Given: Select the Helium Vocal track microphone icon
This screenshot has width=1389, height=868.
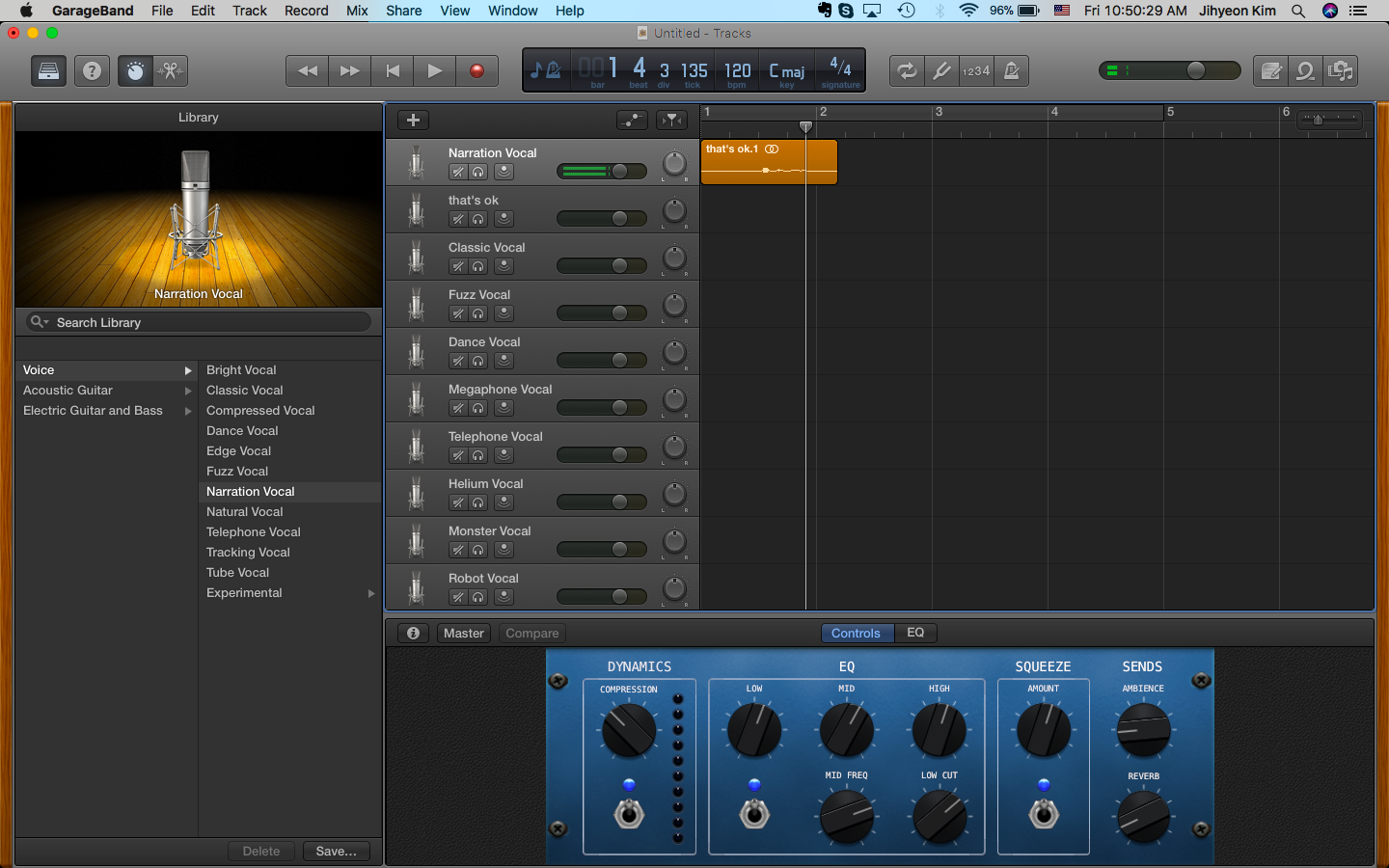Looking at the screenshot, I should point(416,494).
